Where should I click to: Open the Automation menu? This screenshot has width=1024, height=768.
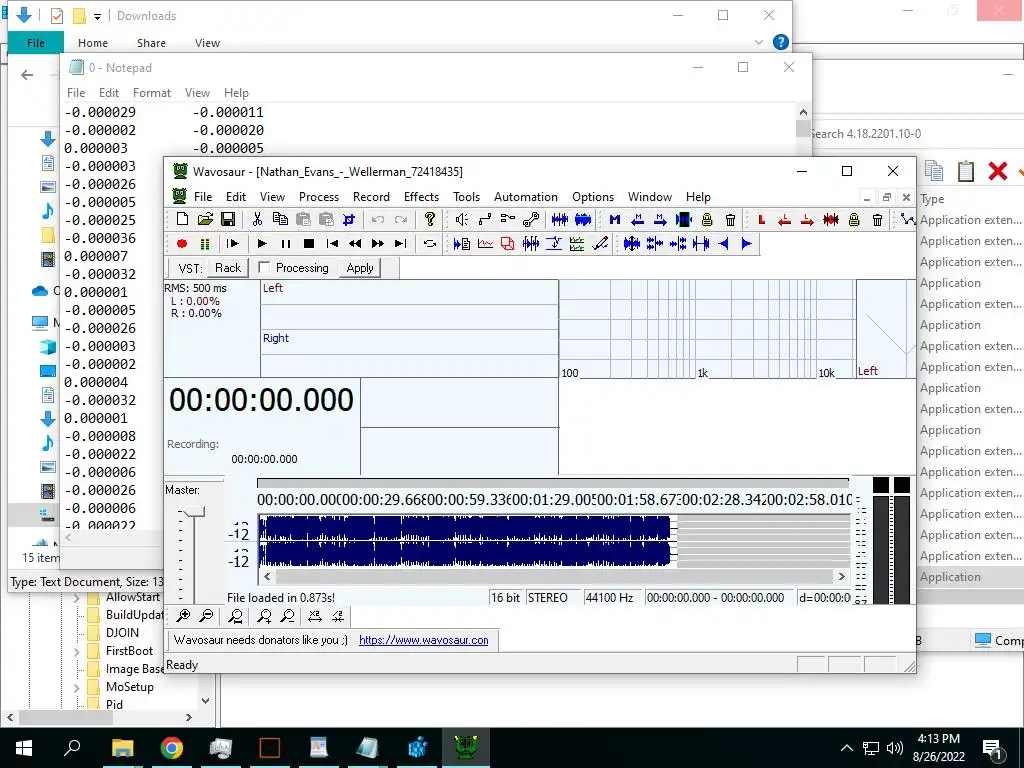[526, 197]
